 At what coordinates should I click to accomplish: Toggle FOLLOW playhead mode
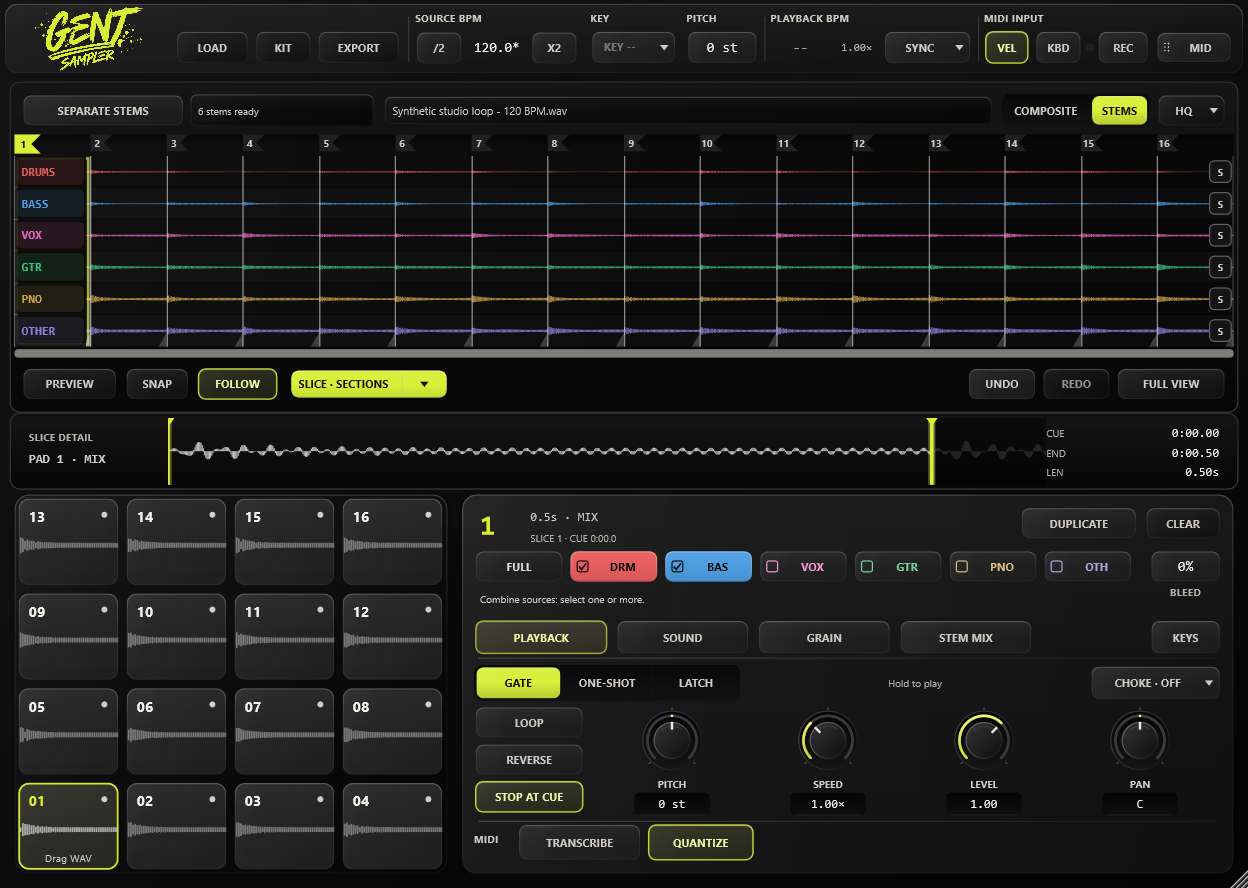click(x=237, y=384)
